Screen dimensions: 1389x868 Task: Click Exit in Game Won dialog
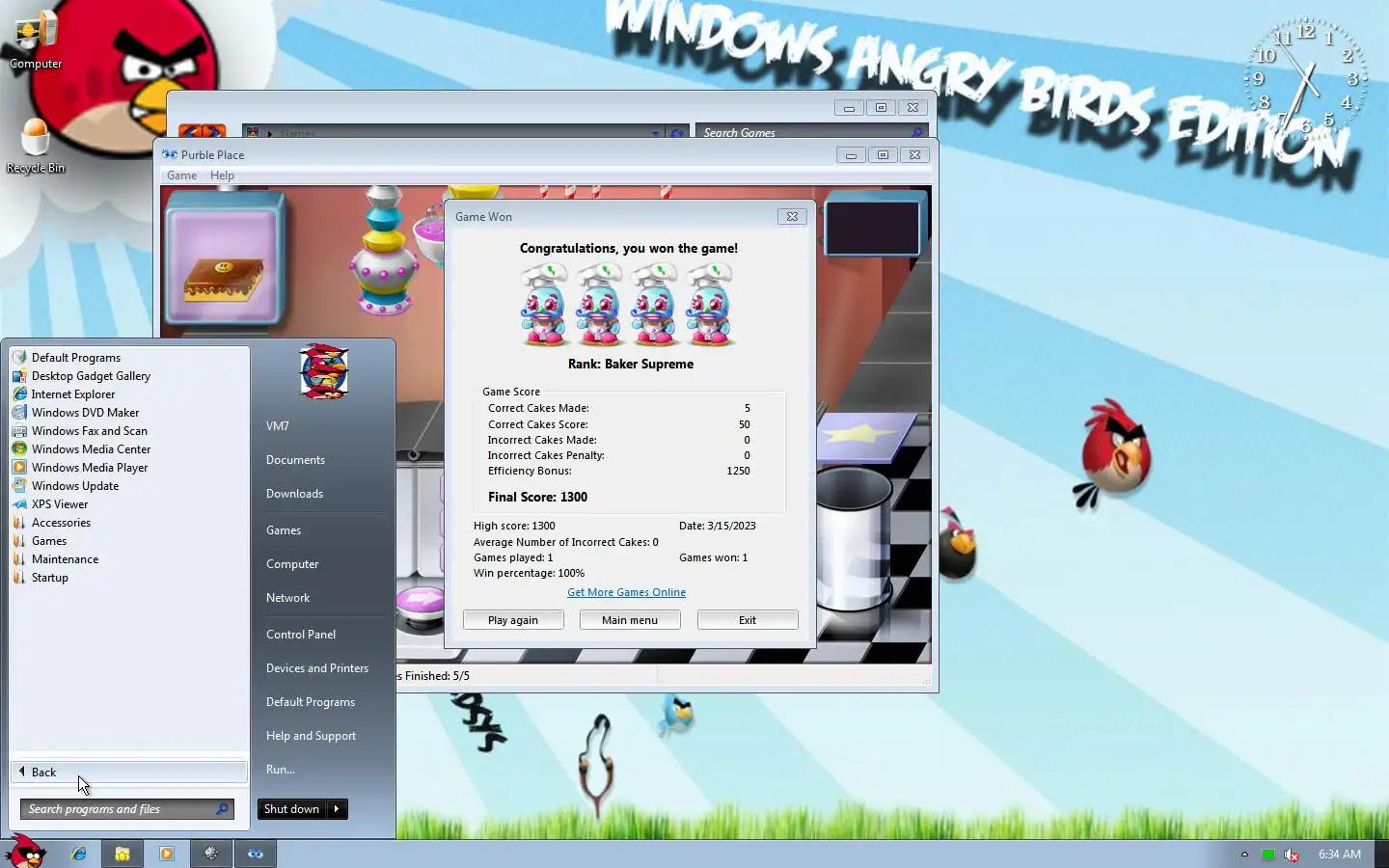pyautogui.click(x=748, y=620)
